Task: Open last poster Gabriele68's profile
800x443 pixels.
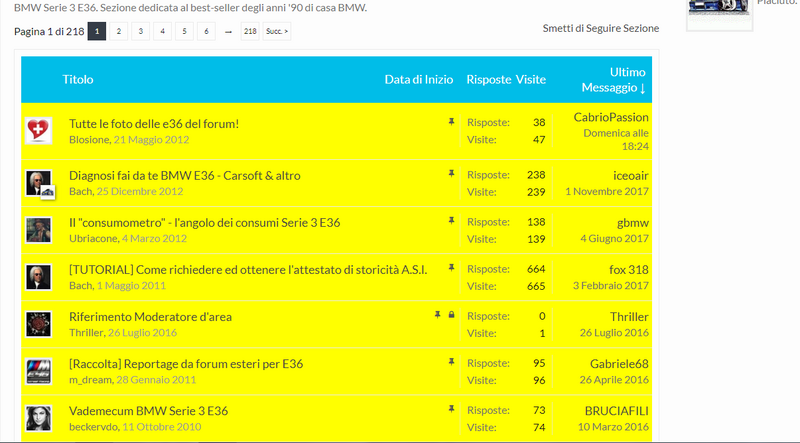Action: click(x=619, y=364)
